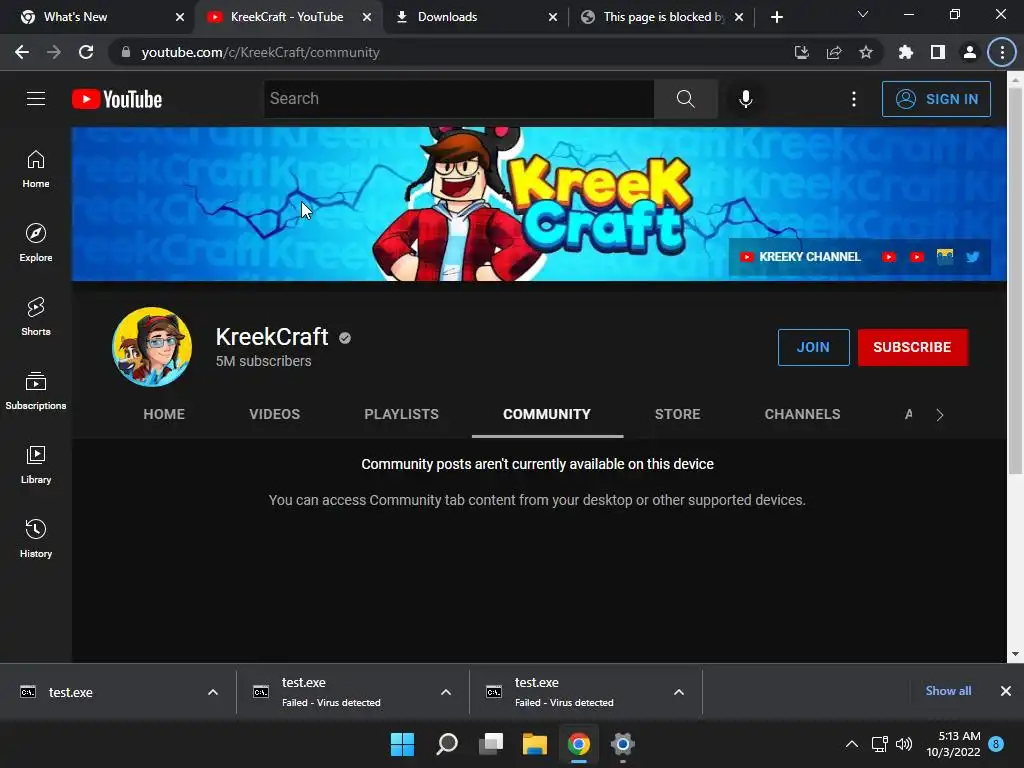Open History in the sidebar
The height and width of the screenshot is (768, 1024).
click(36, 539)
